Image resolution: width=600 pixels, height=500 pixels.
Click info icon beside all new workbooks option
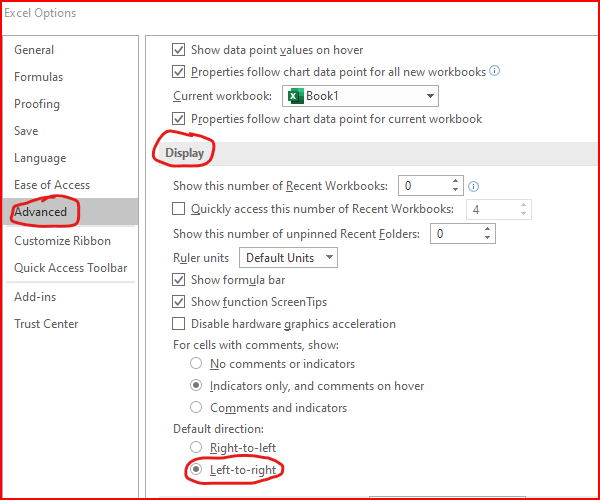[x=494, y=71]
